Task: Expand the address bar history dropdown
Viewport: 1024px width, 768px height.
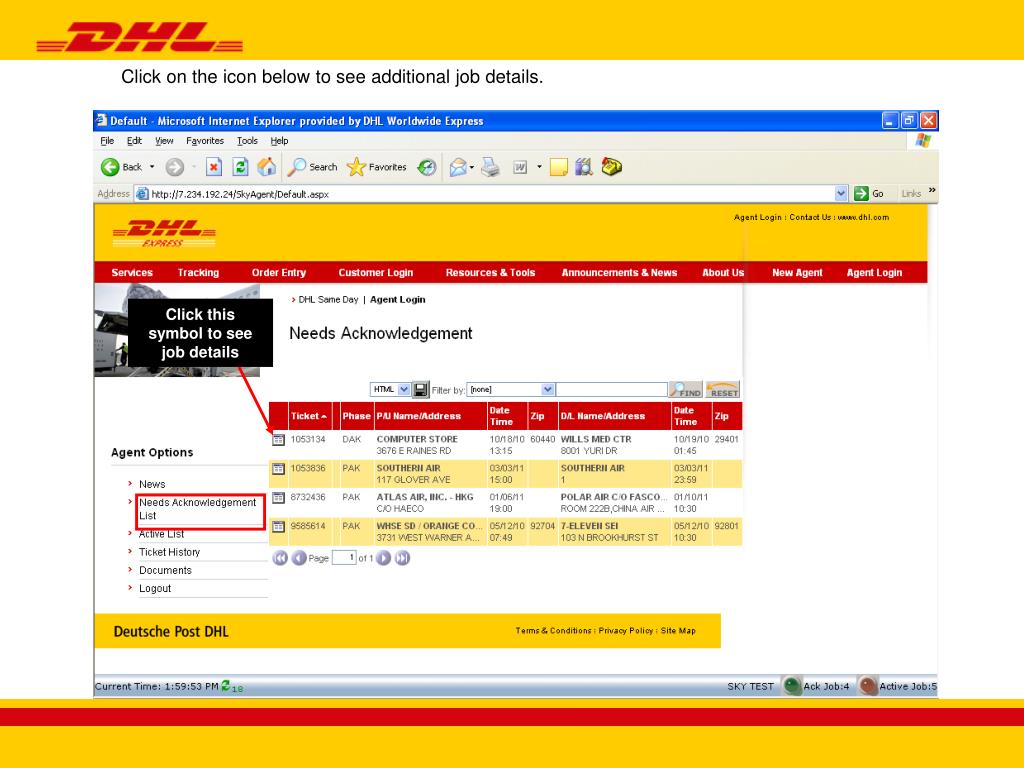Action: tap(841, 193)
